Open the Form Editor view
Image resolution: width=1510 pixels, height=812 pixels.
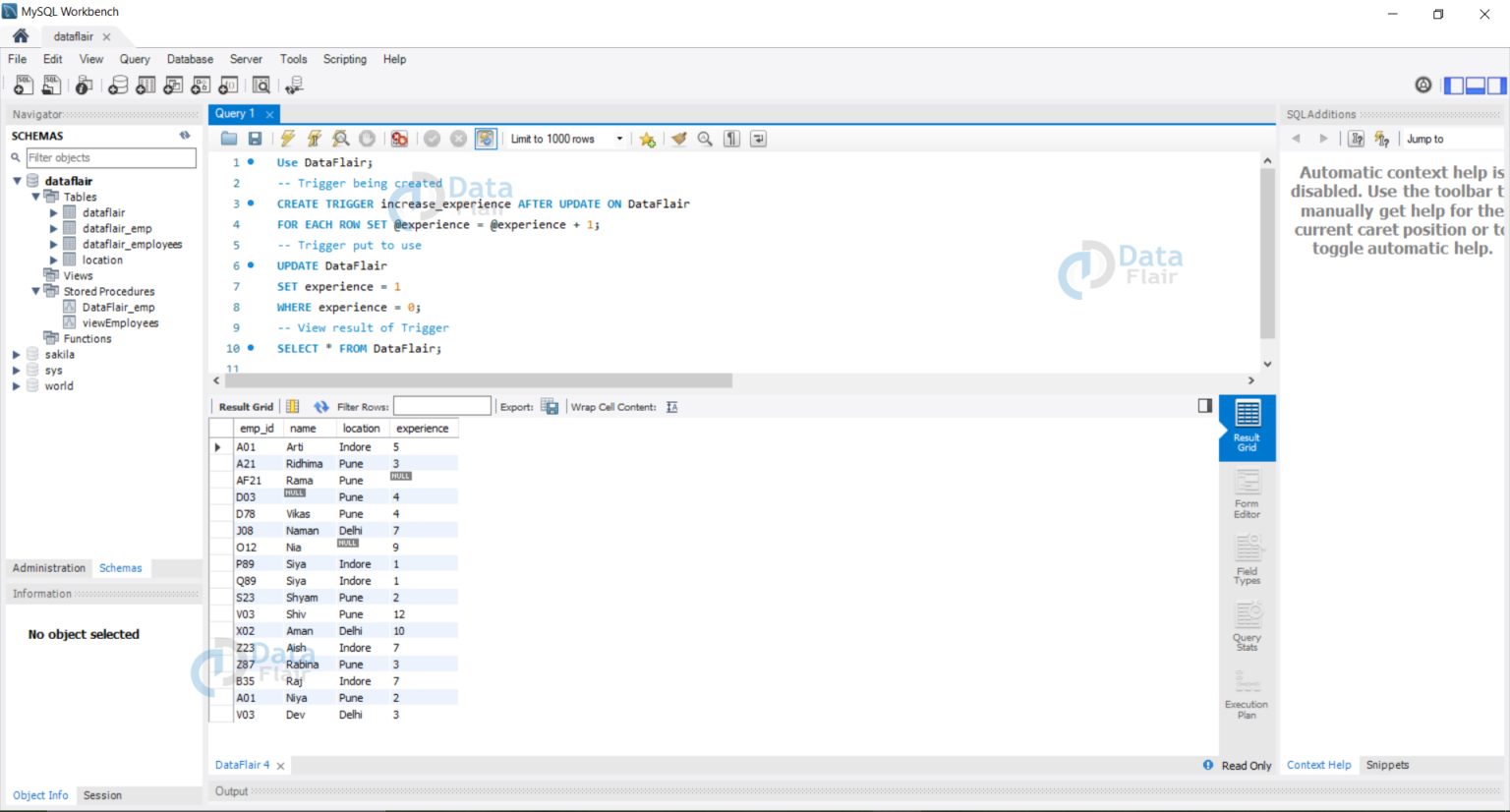pos(1247,494)
